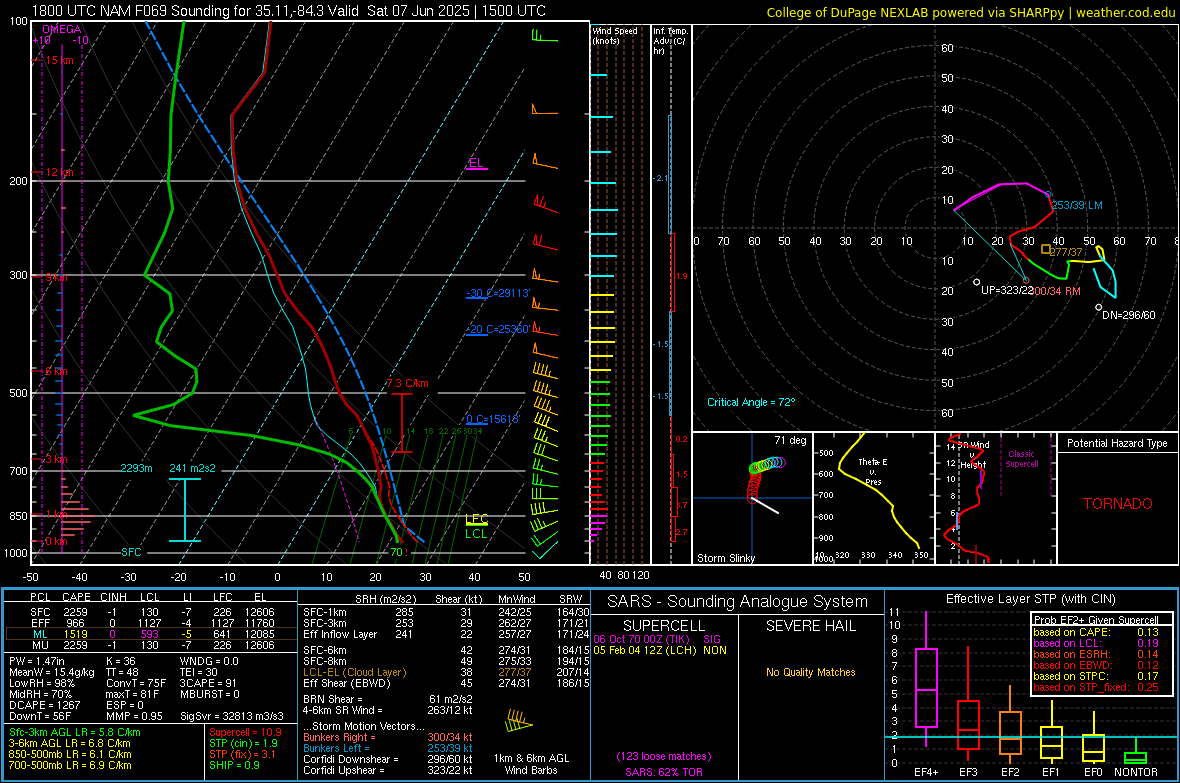Click the Storm Slinky circles graphic
This screenshot has width=1180, height=783.
[x=766, y=479]
